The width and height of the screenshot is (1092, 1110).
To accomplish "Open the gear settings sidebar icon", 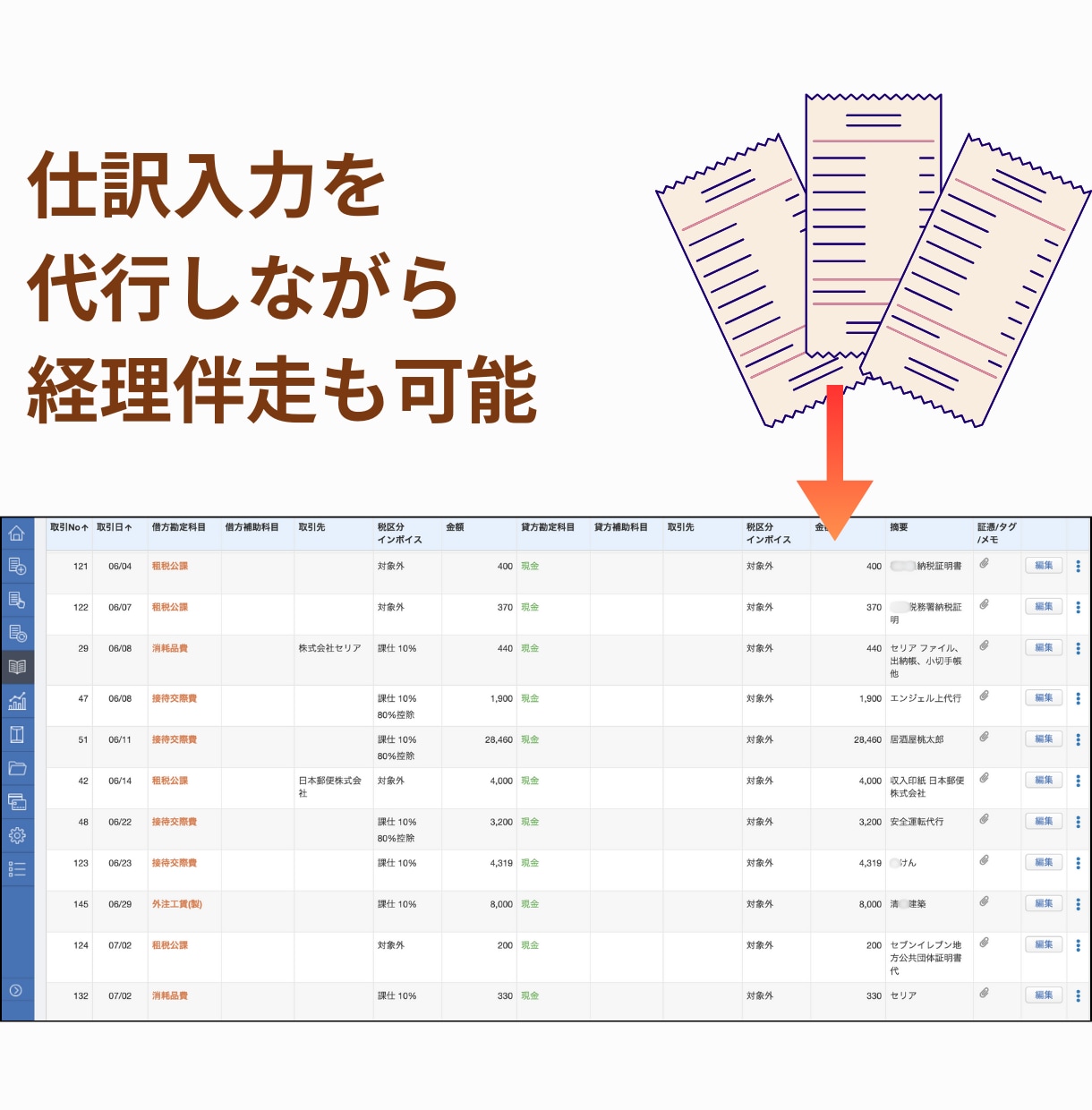I will [x=16, y=835].
